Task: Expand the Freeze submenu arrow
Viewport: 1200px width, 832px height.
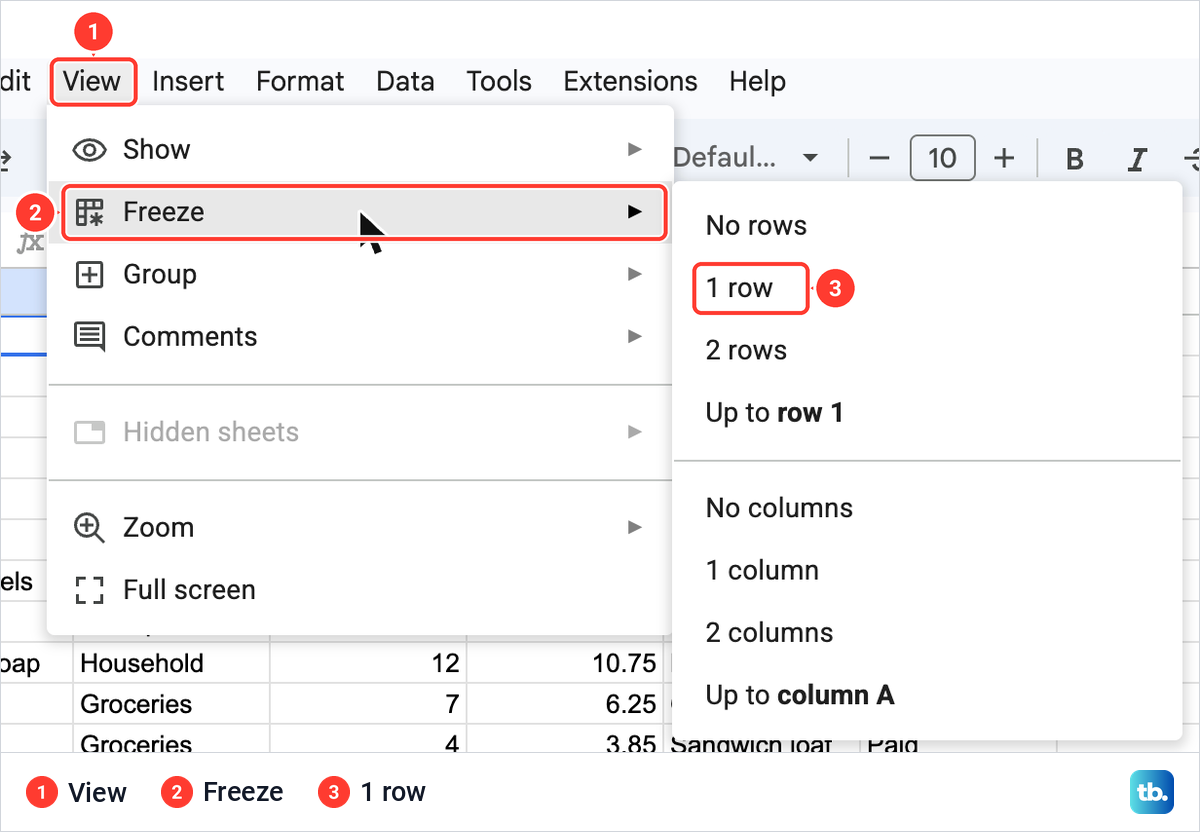Action: pos(634,212)
